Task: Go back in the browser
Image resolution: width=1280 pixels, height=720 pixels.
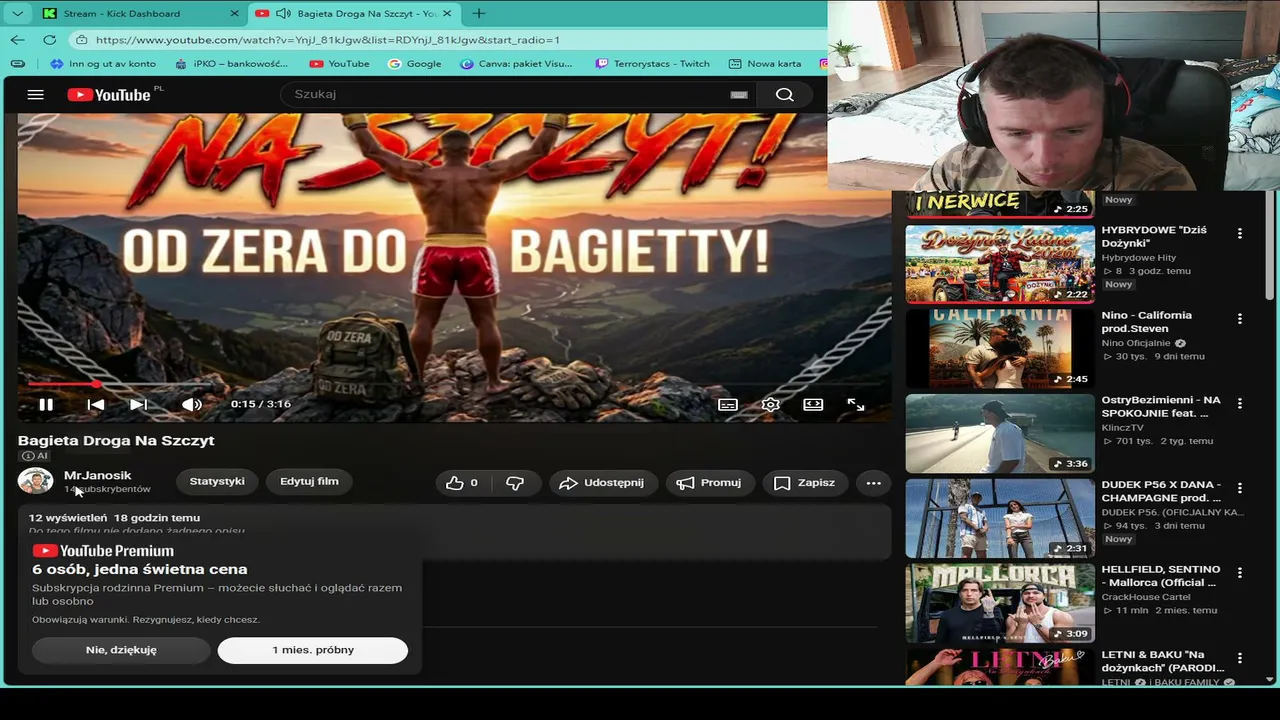Action: 18,40
